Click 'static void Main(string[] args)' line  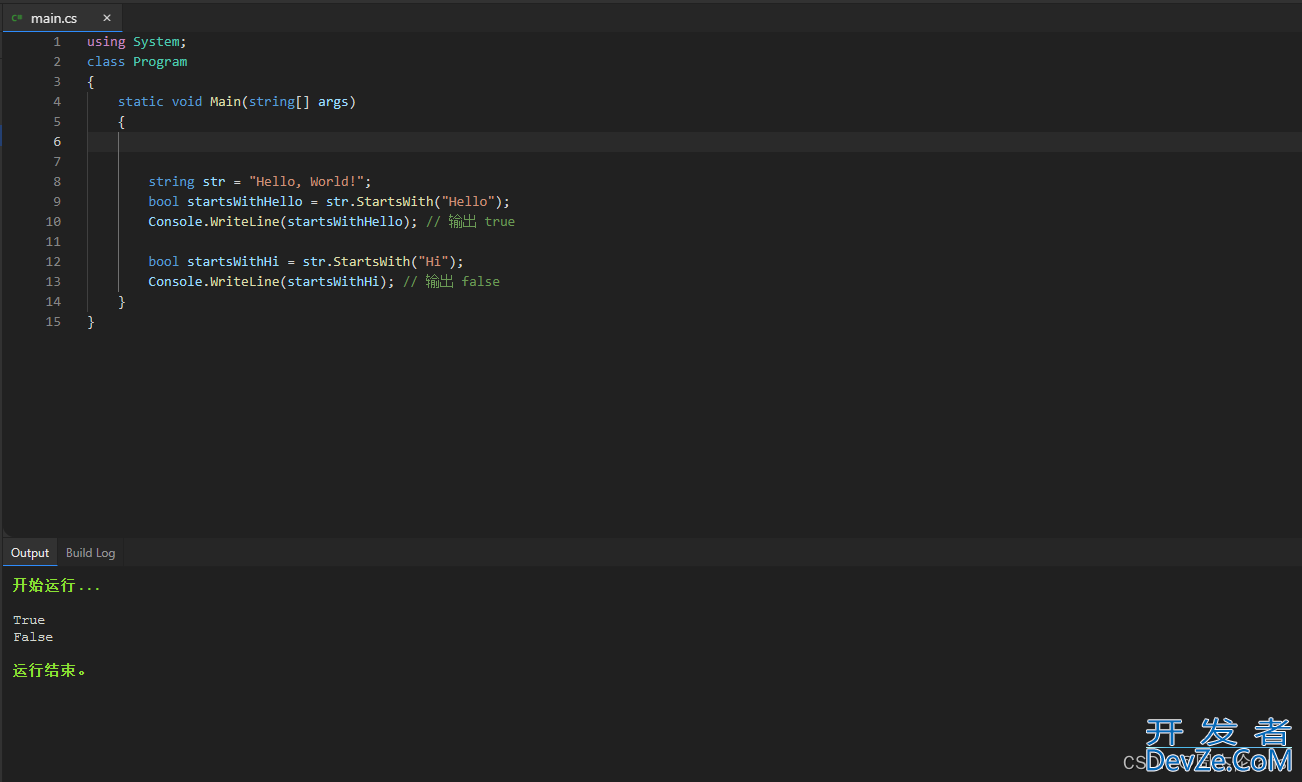pos(237,102)
